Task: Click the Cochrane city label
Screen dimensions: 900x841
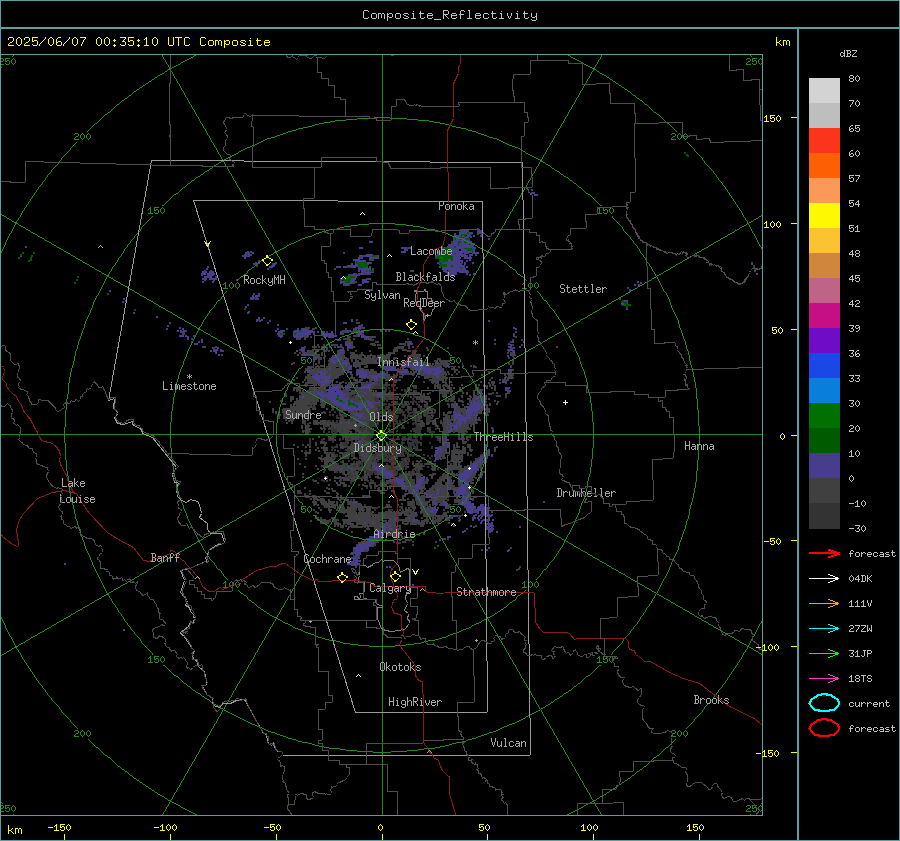Action: click(x=327, y=559)
